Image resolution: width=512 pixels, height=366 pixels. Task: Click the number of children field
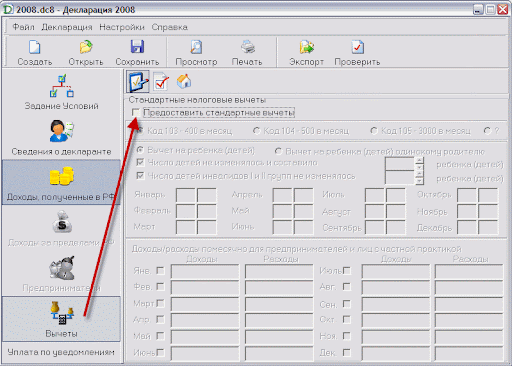point(400,164)
